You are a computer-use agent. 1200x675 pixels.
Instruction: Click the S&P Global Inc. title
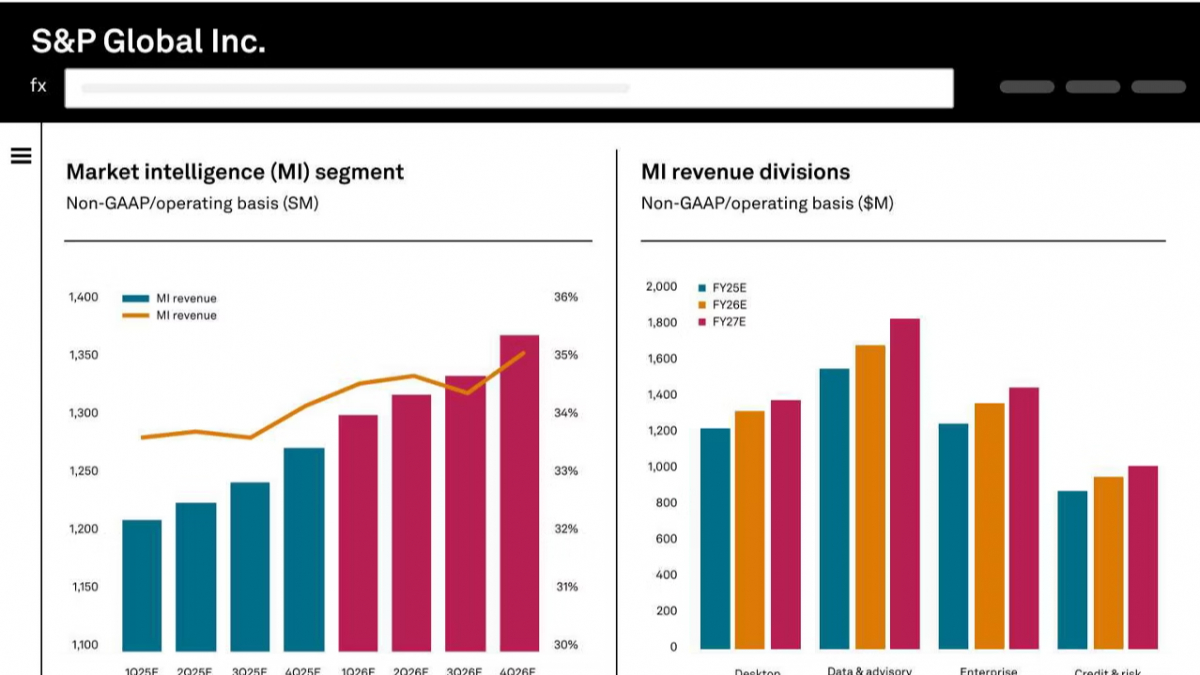coord(148,42)
